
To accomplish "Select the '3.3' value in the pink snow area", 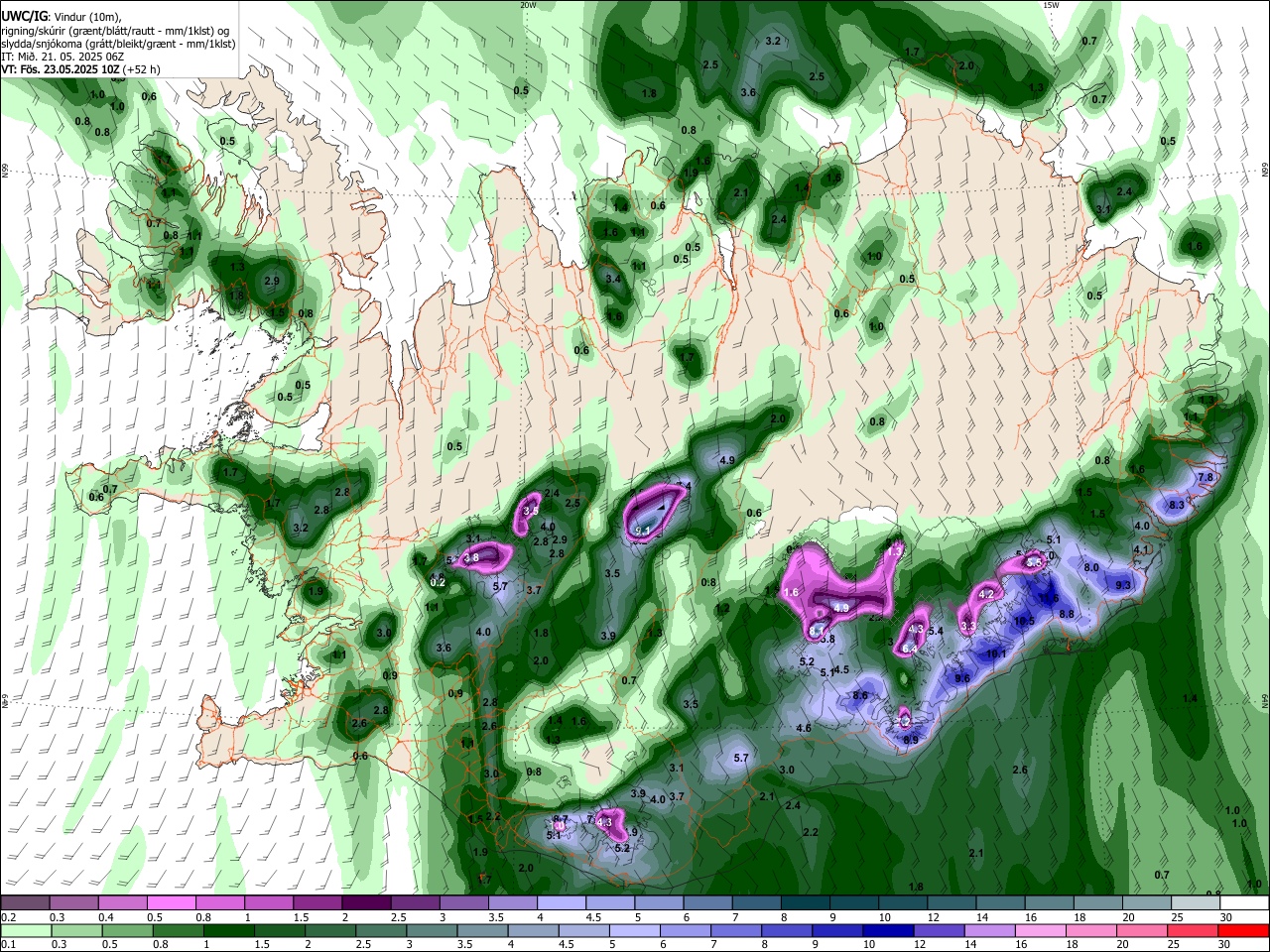I will [x=968, y=627].
